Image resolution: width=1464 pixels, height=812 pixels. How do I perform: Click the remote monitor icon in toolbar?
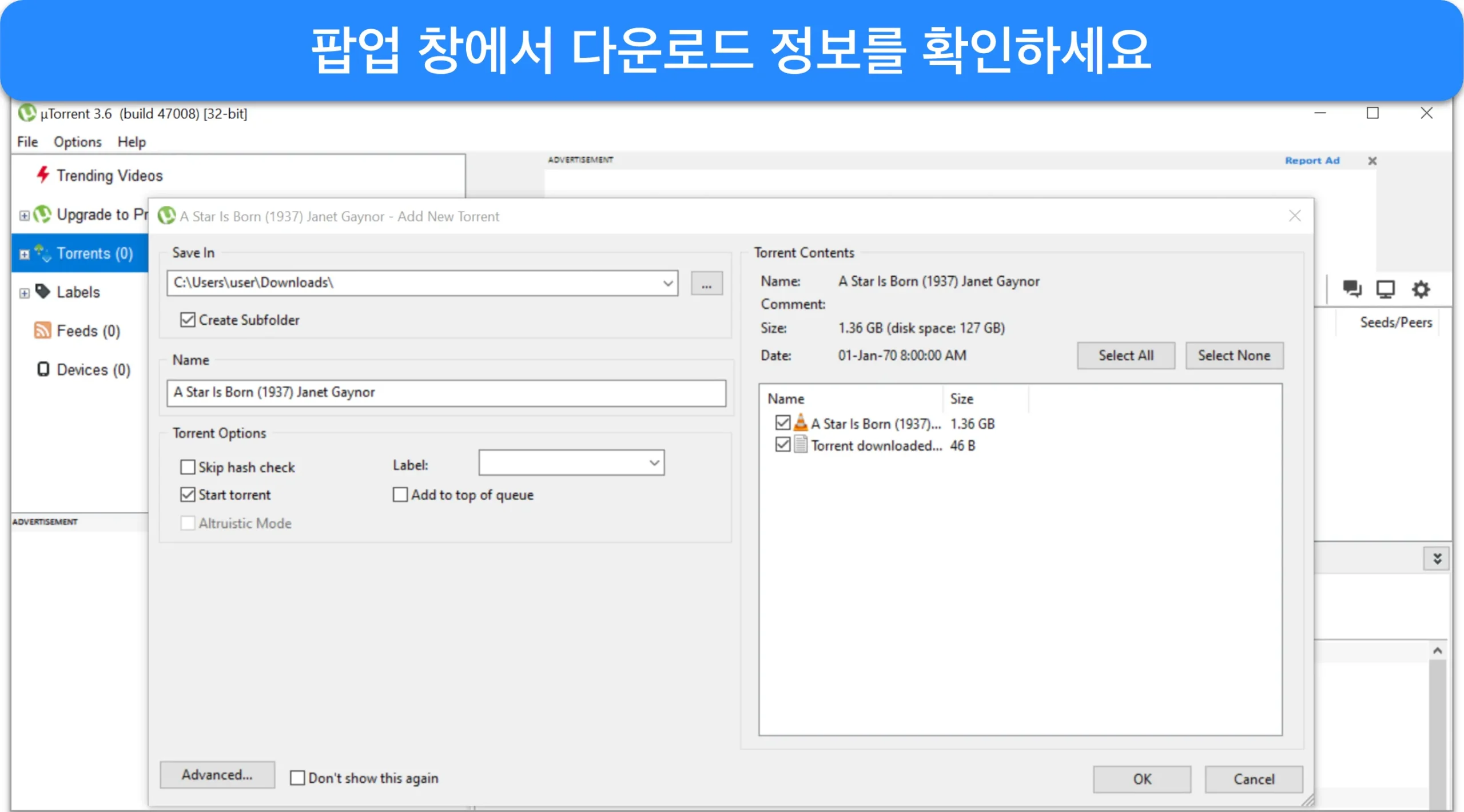[1386, 289]
